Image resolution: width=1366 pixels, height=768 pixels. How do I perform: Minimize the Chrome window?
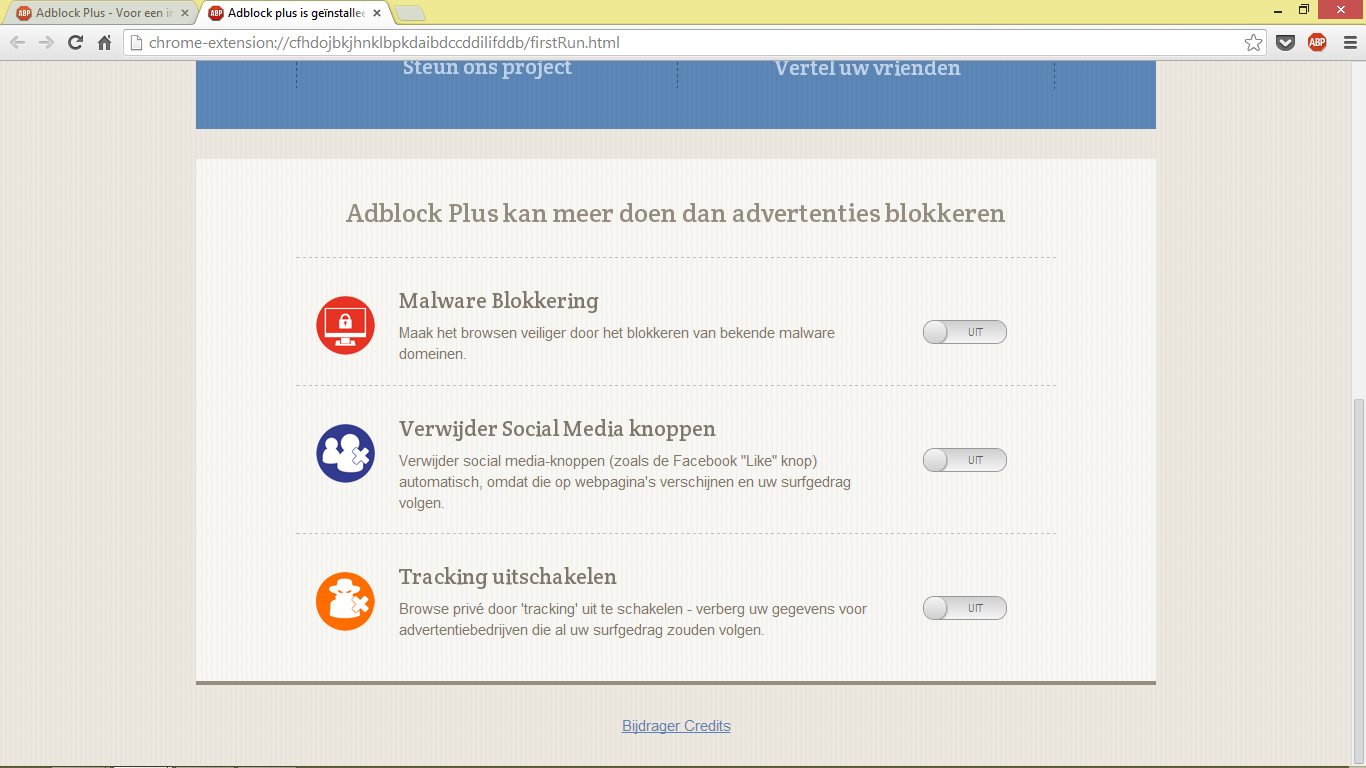coord(1278,10)
